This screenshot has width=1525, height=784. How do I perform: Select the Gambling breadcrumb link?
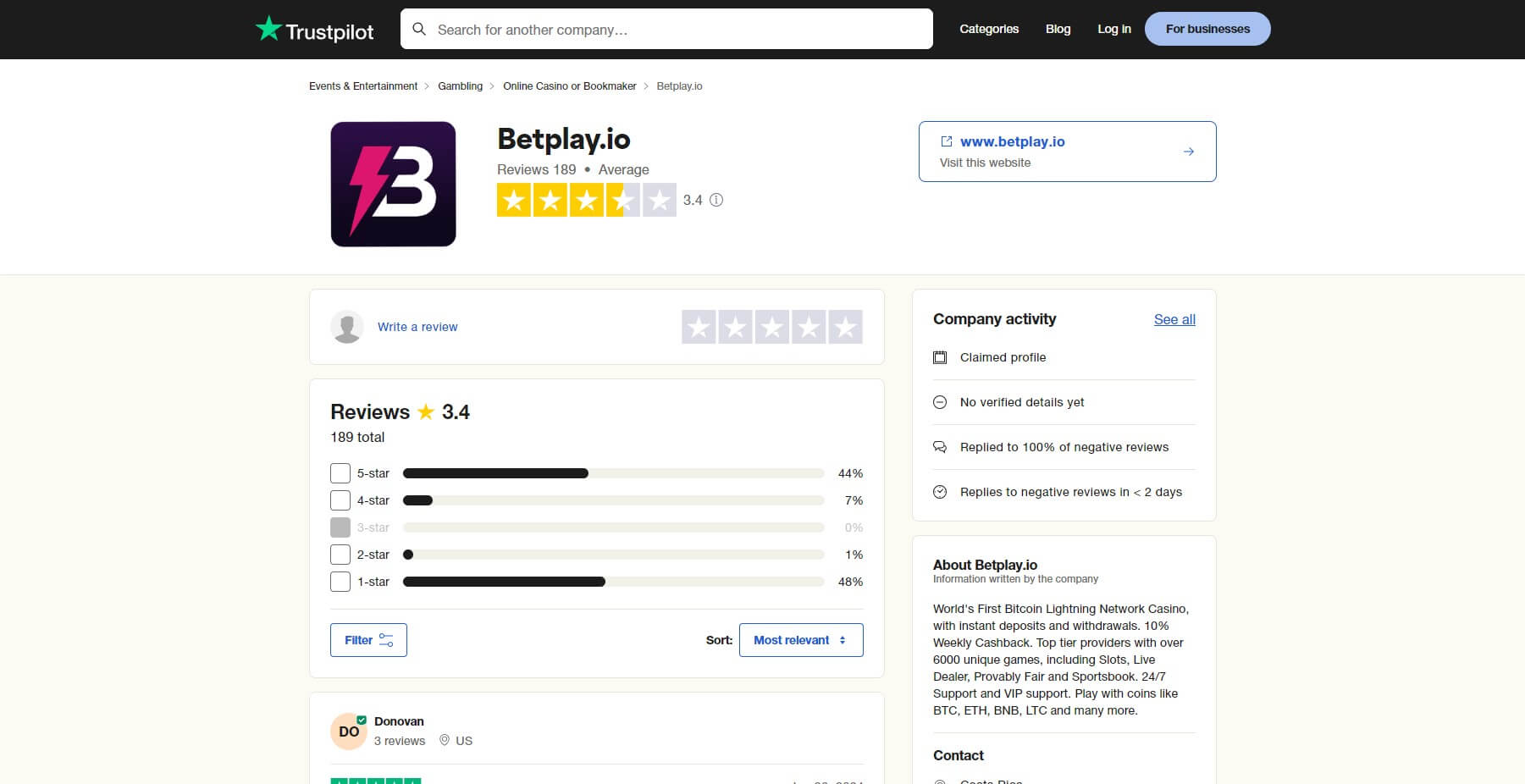point(460,86)
